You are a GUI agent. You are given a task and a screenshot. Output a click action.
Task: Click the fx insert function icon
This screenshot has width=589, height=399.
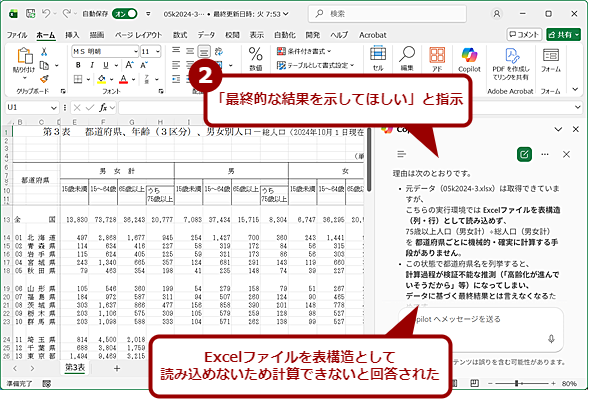click(x=103, y=108)
